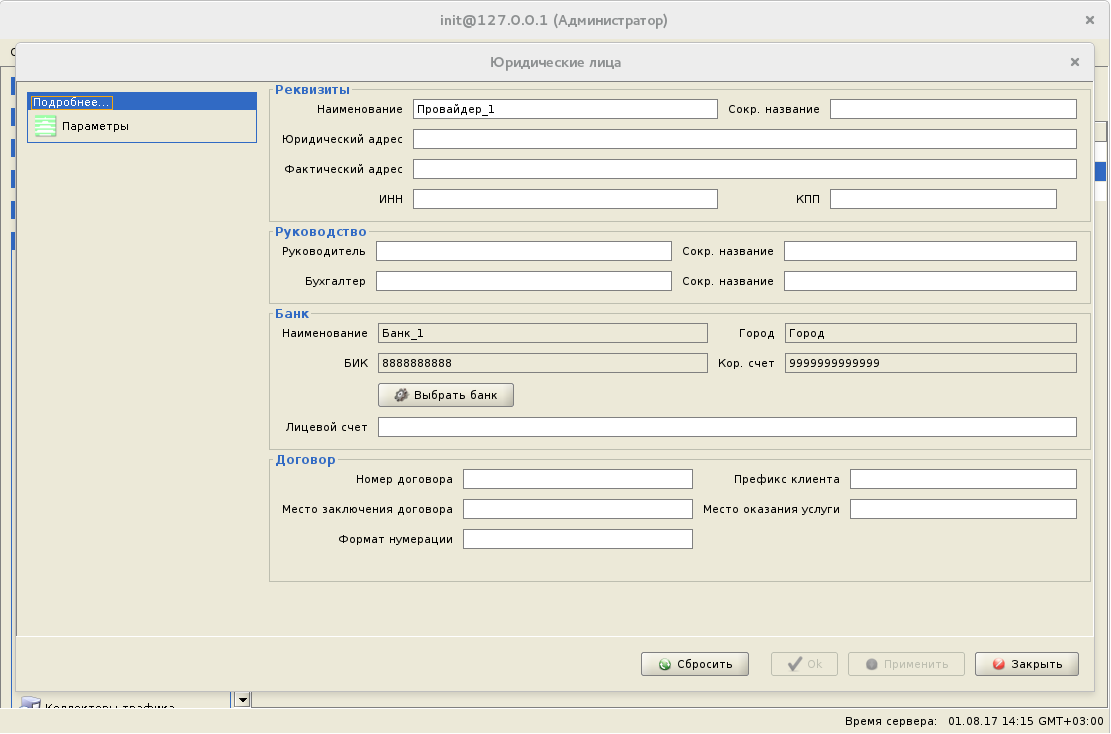
Task: Select the Лицевой счет input field
Action: (x=726, y=427)
